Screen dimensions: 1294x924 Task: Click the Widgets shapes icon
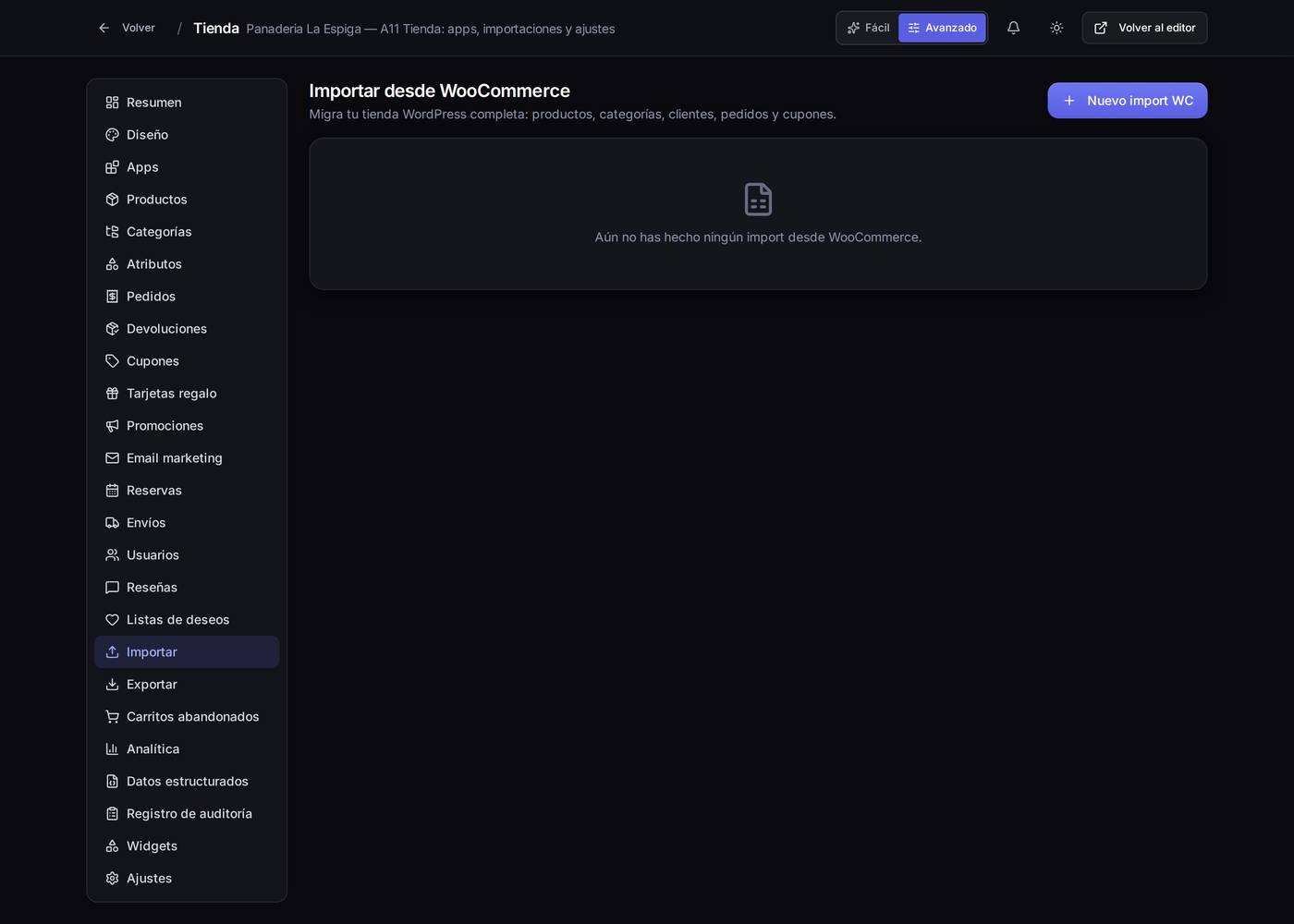coord(112,846)
